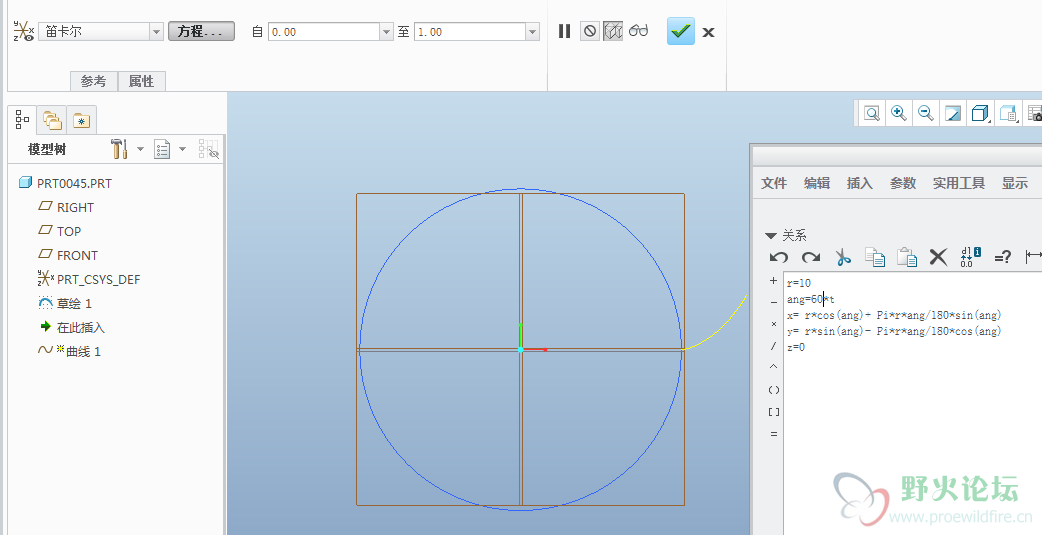Click the green checkmark to accept the curve
This screenshot has height=535, width=1042.
point(681,31)
